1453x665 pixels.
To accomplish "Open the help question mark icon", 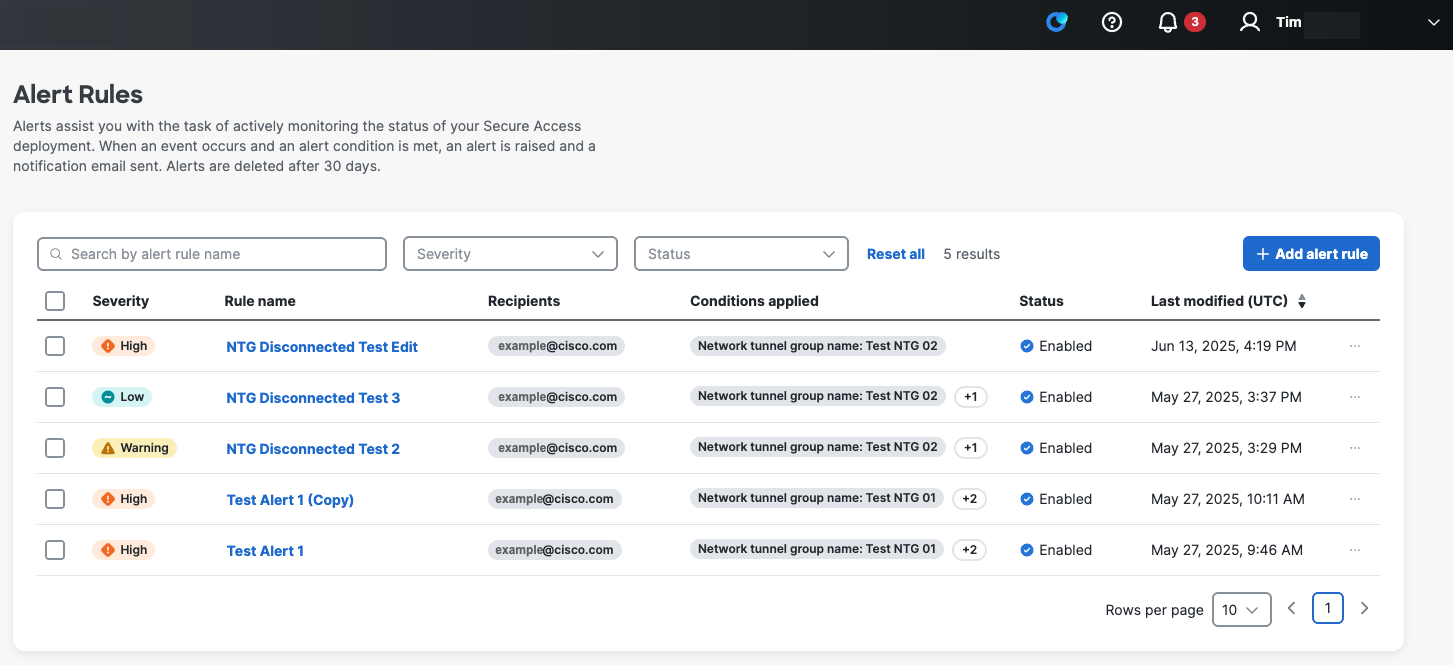I will click(1112, 22).
